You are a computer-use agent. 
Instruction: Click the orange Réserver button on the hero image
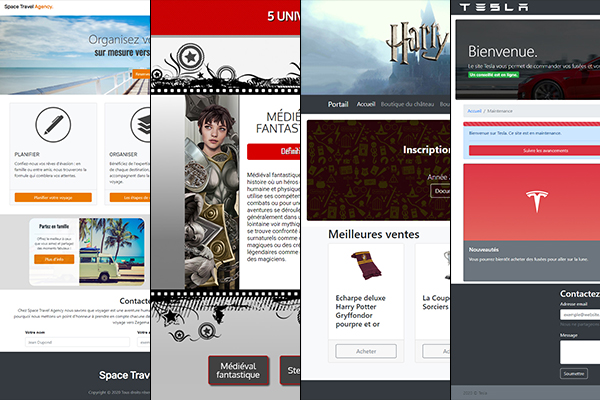click(x=141, y=74)
